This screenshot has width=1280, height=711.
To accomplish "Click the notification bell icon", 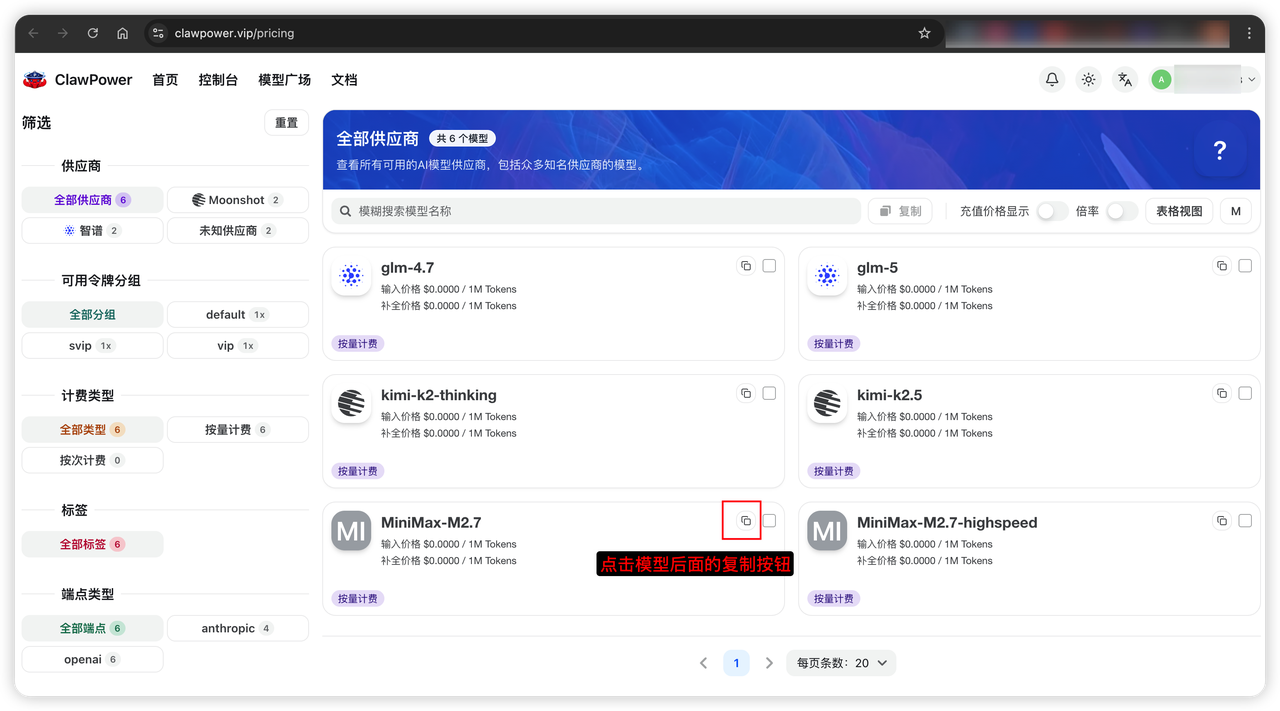I will tap(1052, 80).
